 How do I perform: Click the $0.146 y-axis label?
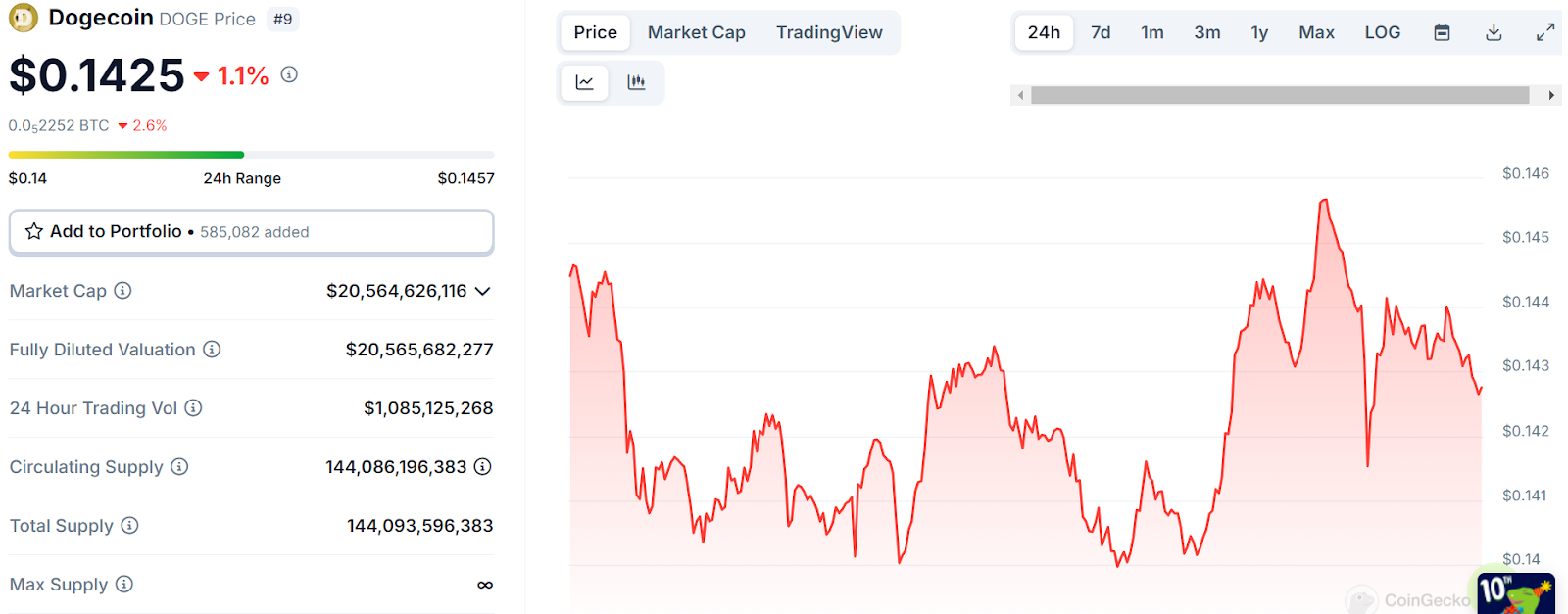click(1526, 173)
